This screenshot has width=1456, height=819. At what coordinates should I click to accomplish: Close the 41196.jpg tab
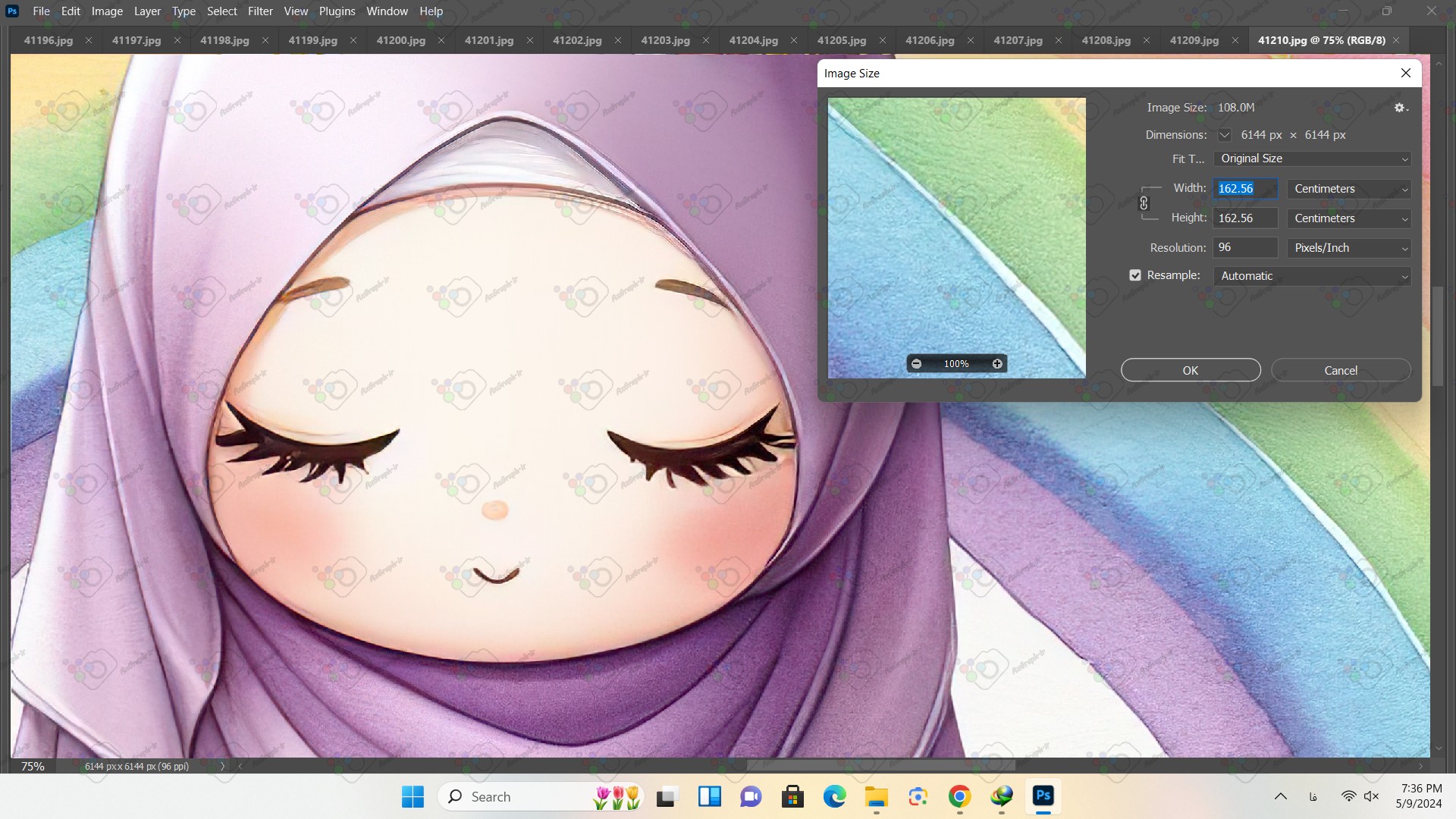(89, 40)
